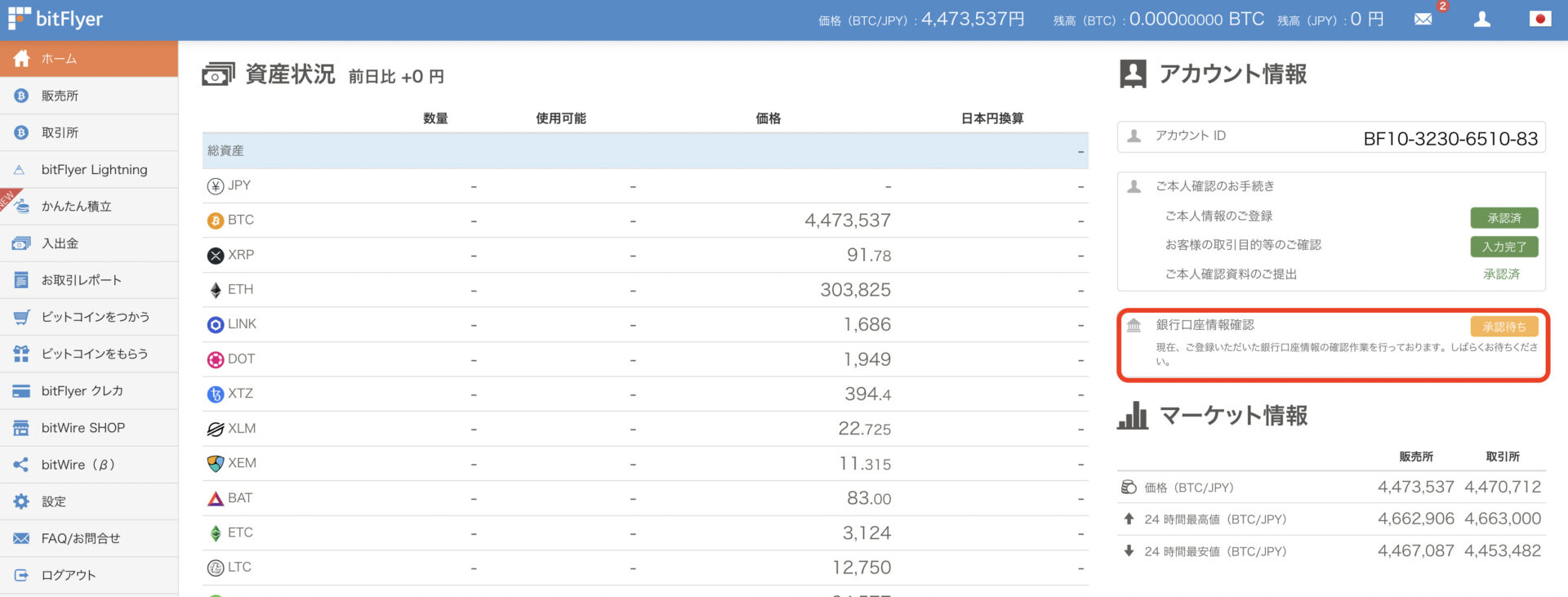Click the logout arrow icon
The height and width of the screenshot is (597, 1568).
21,575
